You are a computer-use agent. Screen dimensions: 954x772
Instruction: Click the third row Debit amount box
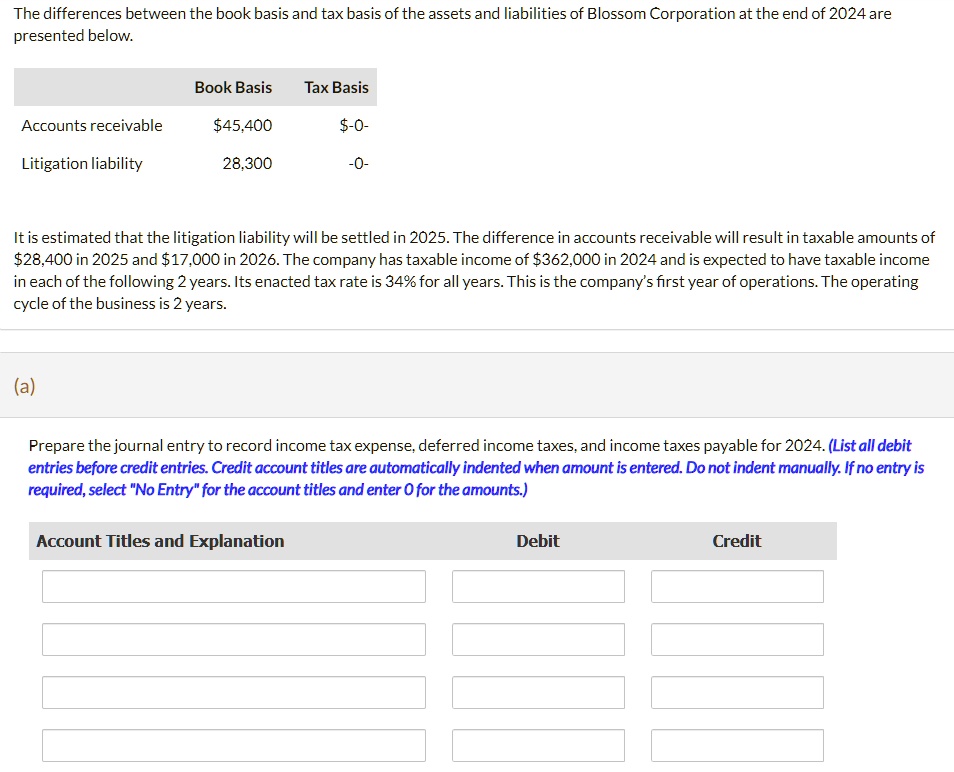coord(538,692)
